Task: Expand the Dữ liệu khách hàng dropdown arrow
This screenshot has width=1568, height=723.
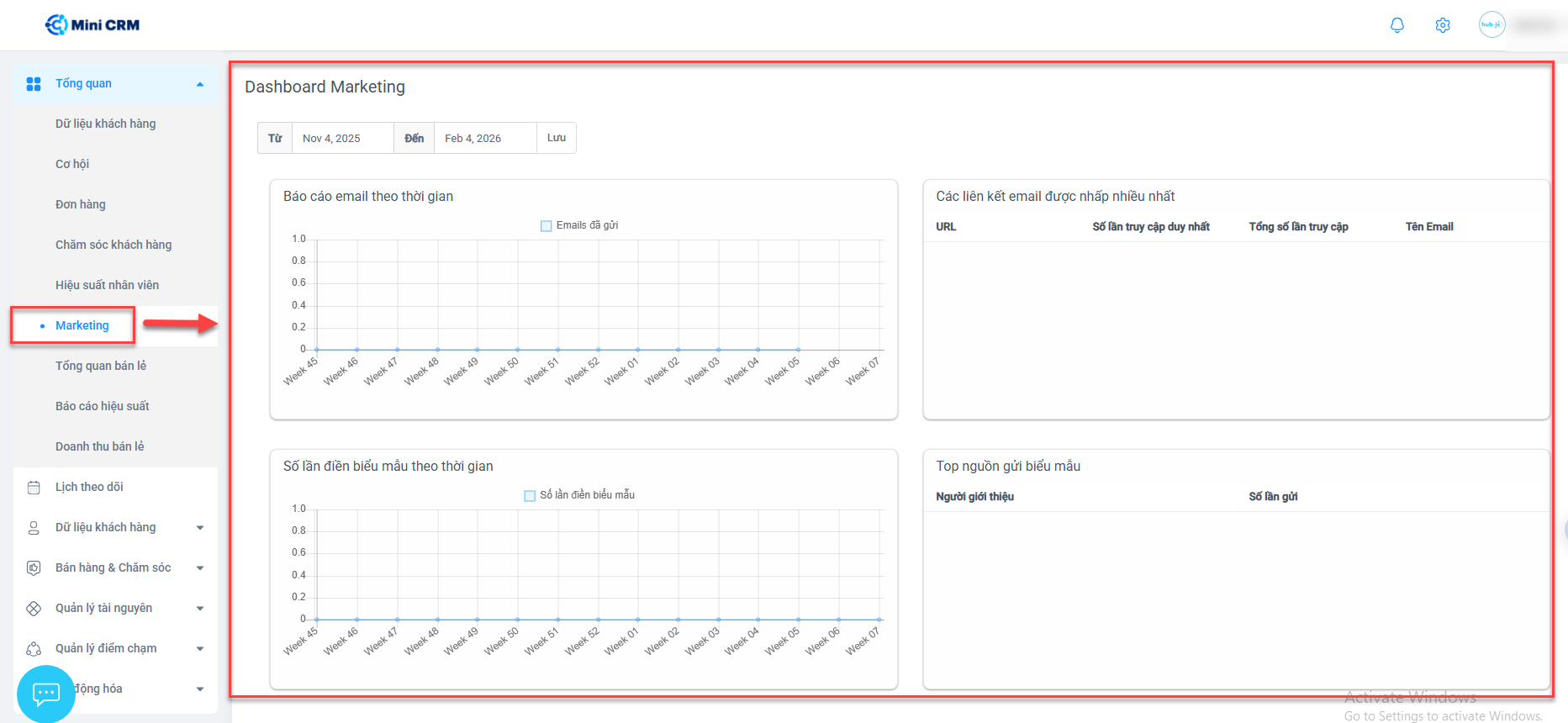Action: (200, 528)
